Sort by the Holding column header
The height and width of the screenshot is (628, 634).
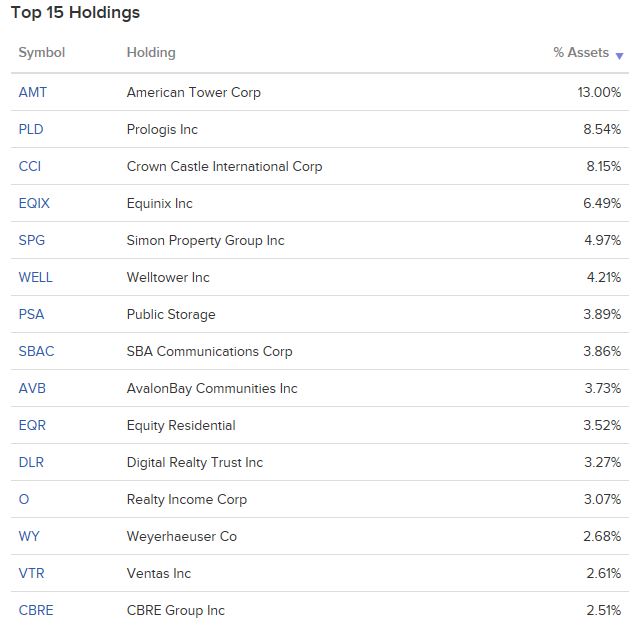pyautogui.click(x=151, y=53)
